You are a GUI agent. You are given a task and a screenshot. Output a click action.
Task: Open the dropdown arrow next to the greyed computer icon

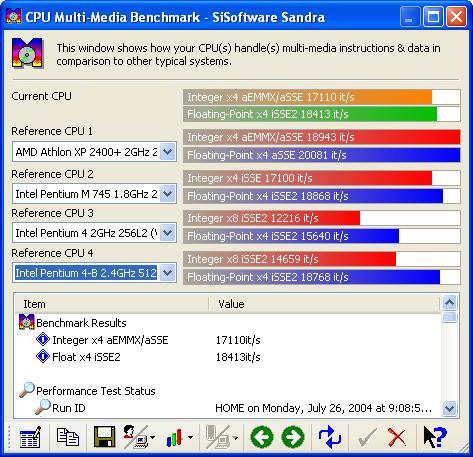click(x=235, y=437)
